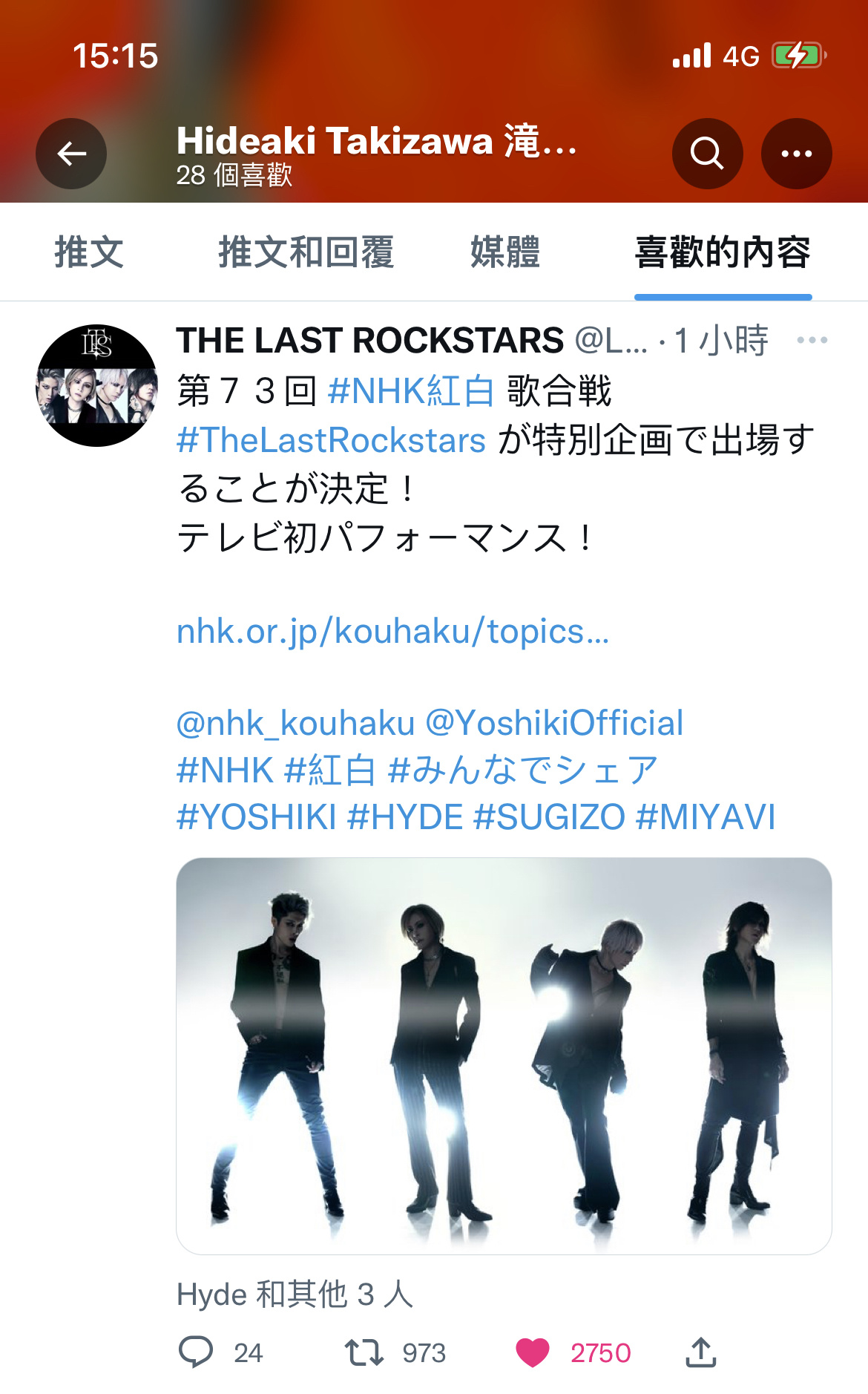Open the nhk.or.jp/kouhaku/topics link
This screenshot has height=1394, width=868.
click(393, 632)
